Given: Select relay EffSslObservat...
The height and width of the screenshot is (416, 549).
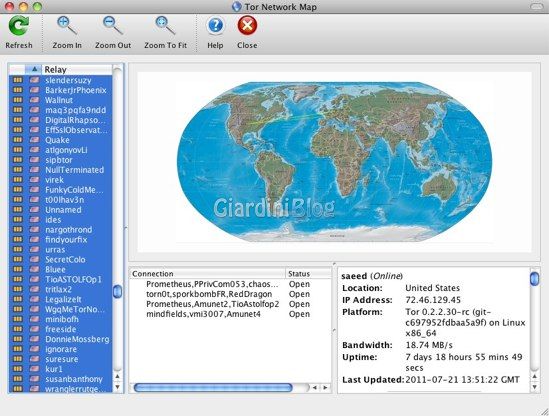Looking at the screenshot, I should [x=76, y=130].
